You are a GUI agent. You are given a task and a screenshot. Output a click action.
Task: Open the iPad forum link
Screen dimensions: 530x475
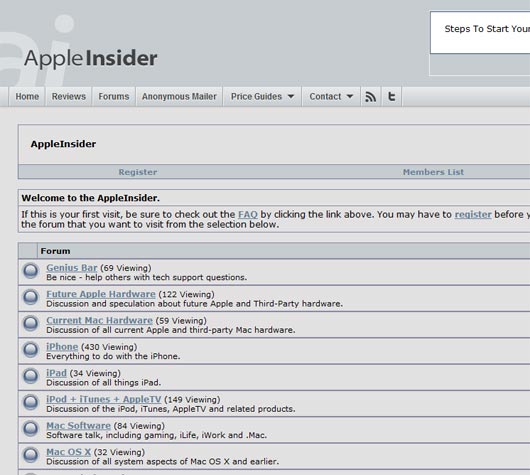56,373
